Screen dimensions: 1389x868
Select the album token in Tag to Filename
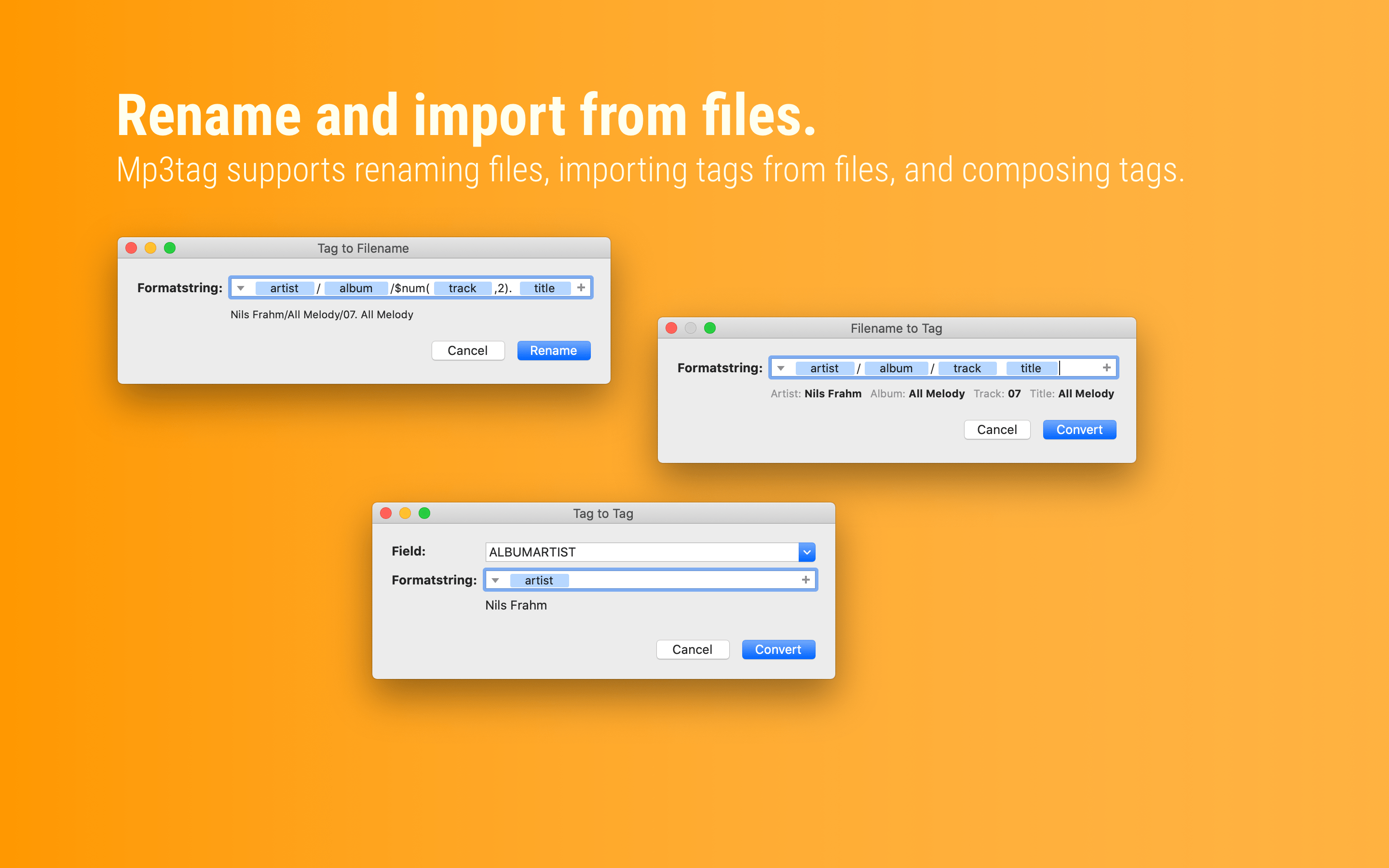tap(356, 288)
